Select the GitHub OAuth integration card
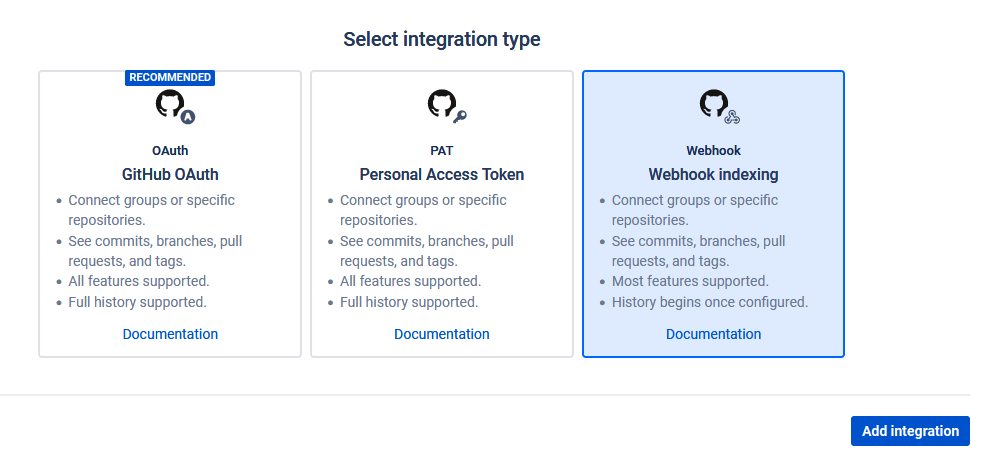Screen dimensions: 1002x467 170,214
